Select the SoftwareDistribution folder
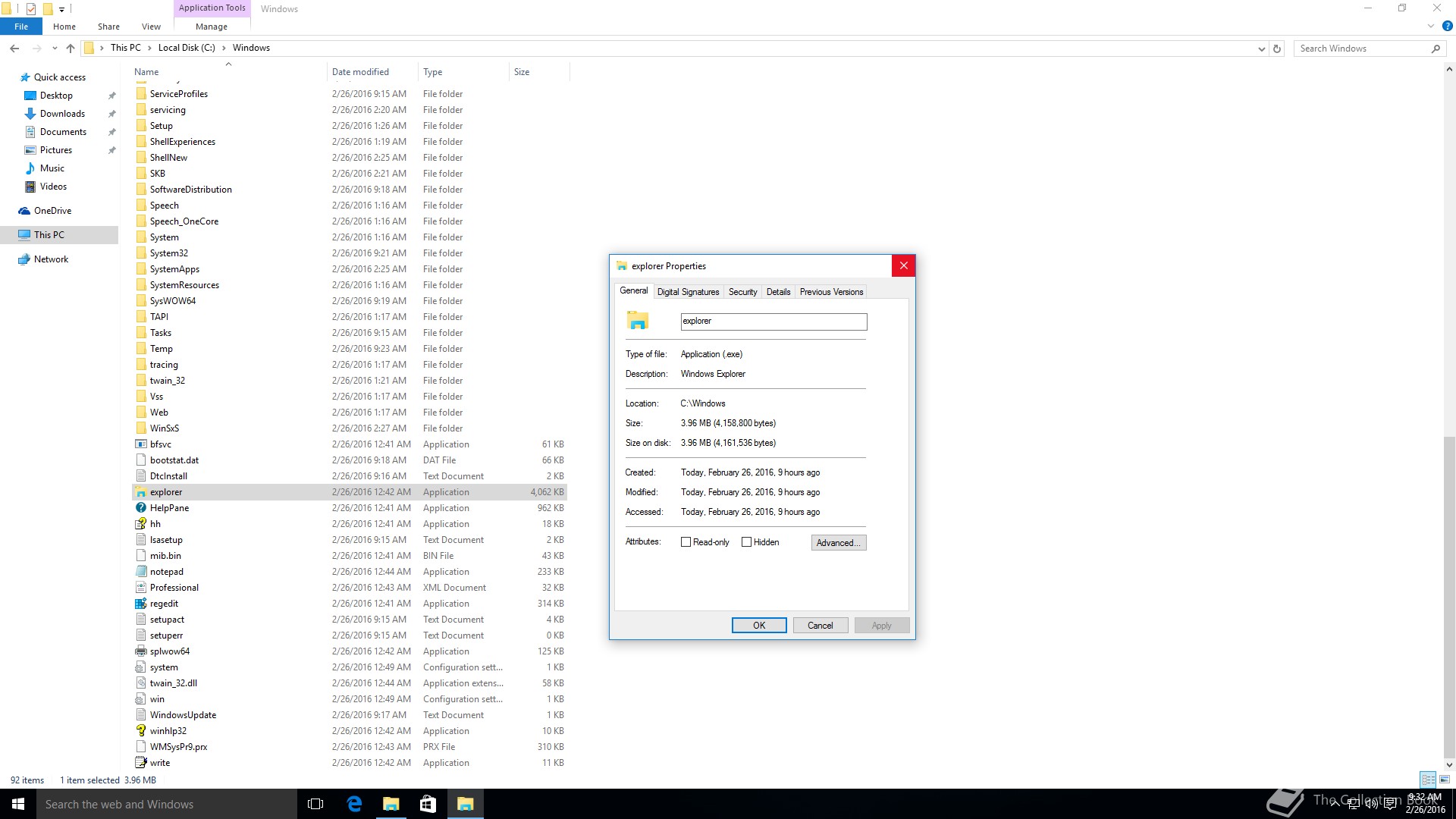1456x819 pixels. (191, 190)
